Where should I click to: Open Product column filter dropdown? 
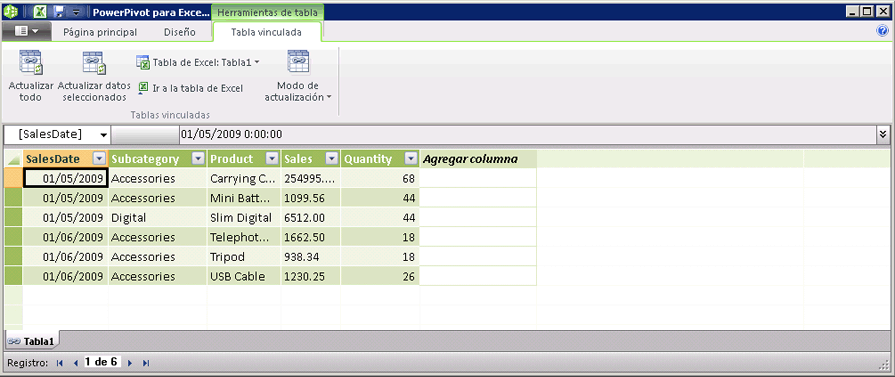point(272,159)
